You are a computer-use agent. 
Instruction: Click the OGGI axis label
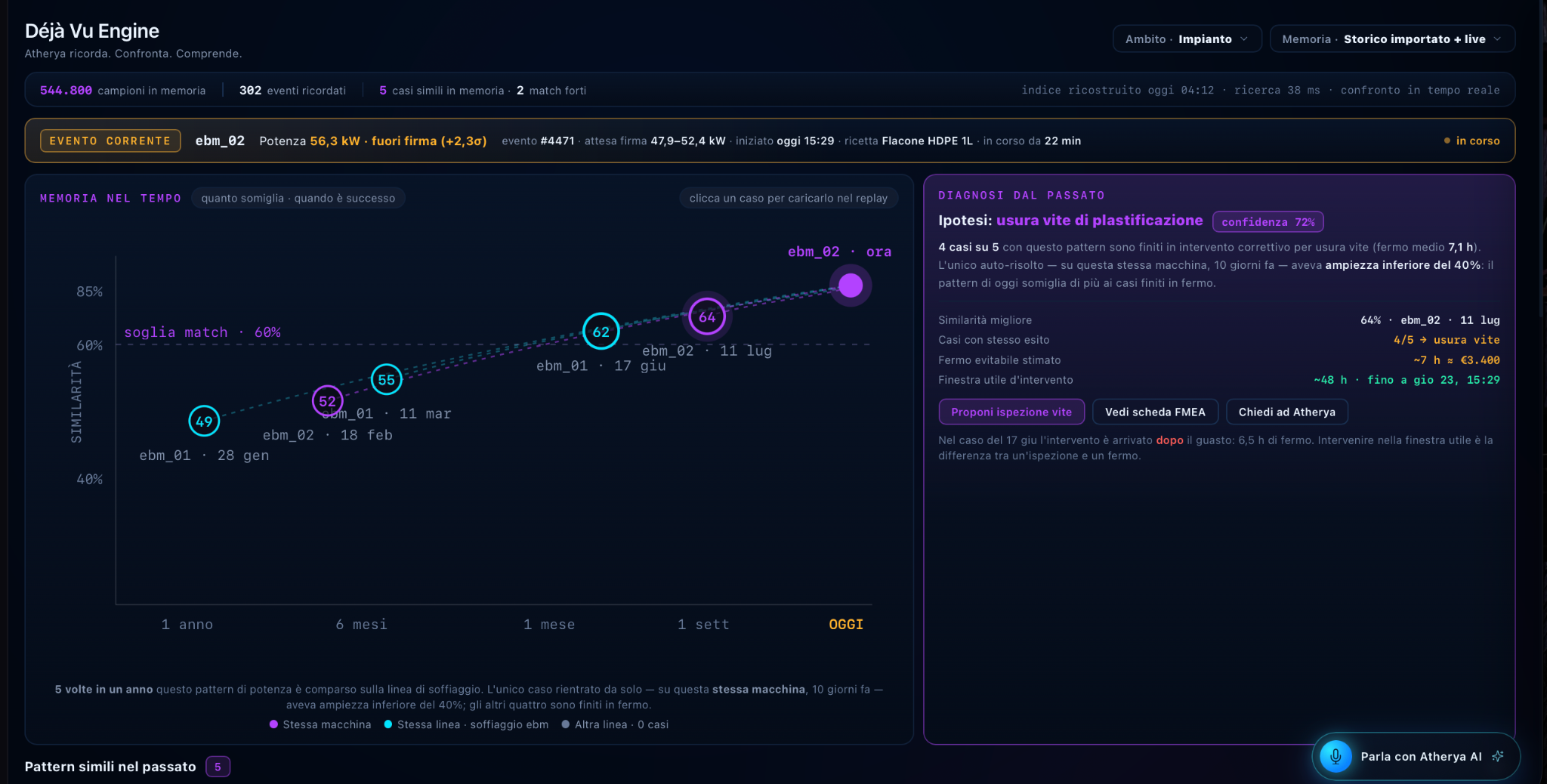click(846, 625)
